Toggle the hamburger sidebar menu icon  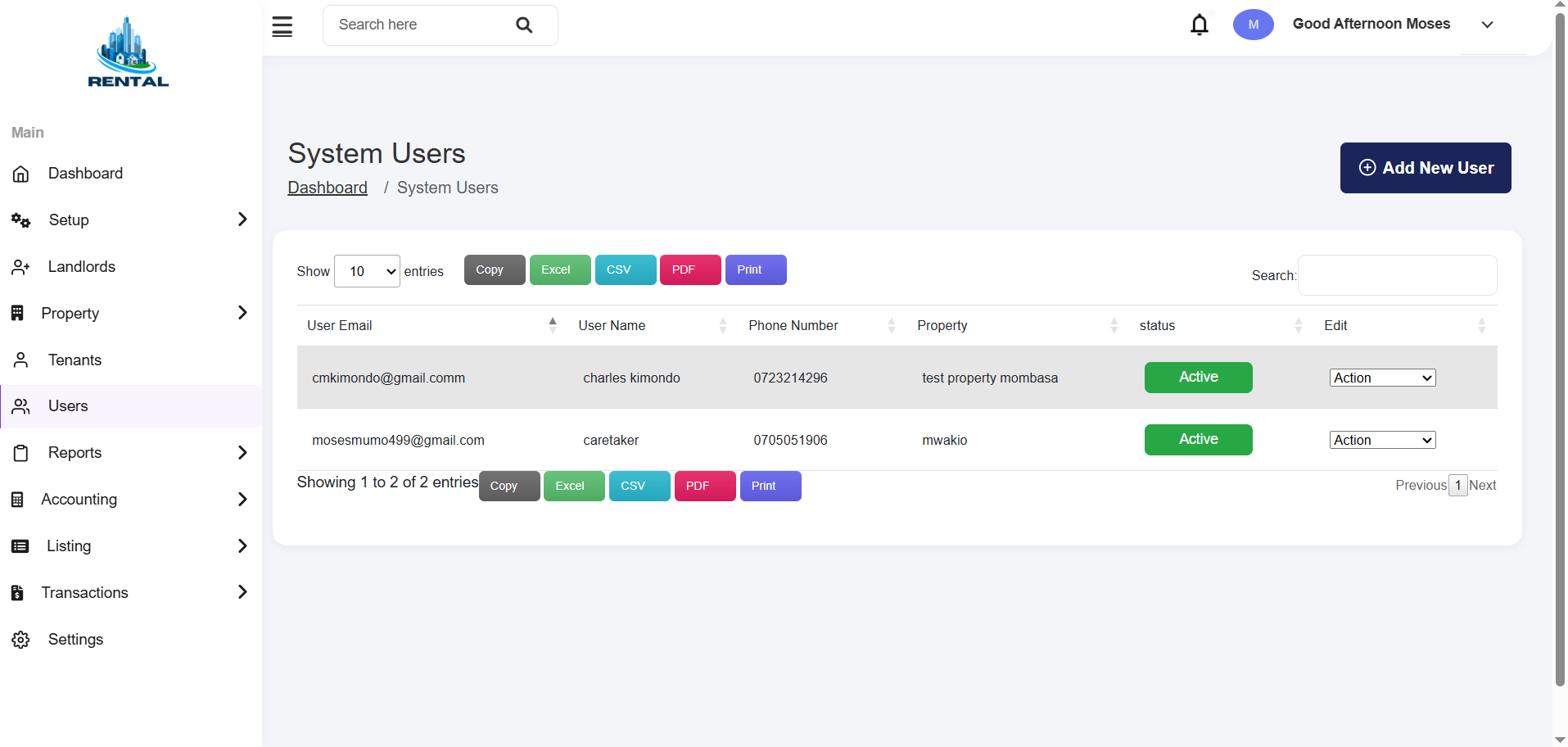(282, 26)
